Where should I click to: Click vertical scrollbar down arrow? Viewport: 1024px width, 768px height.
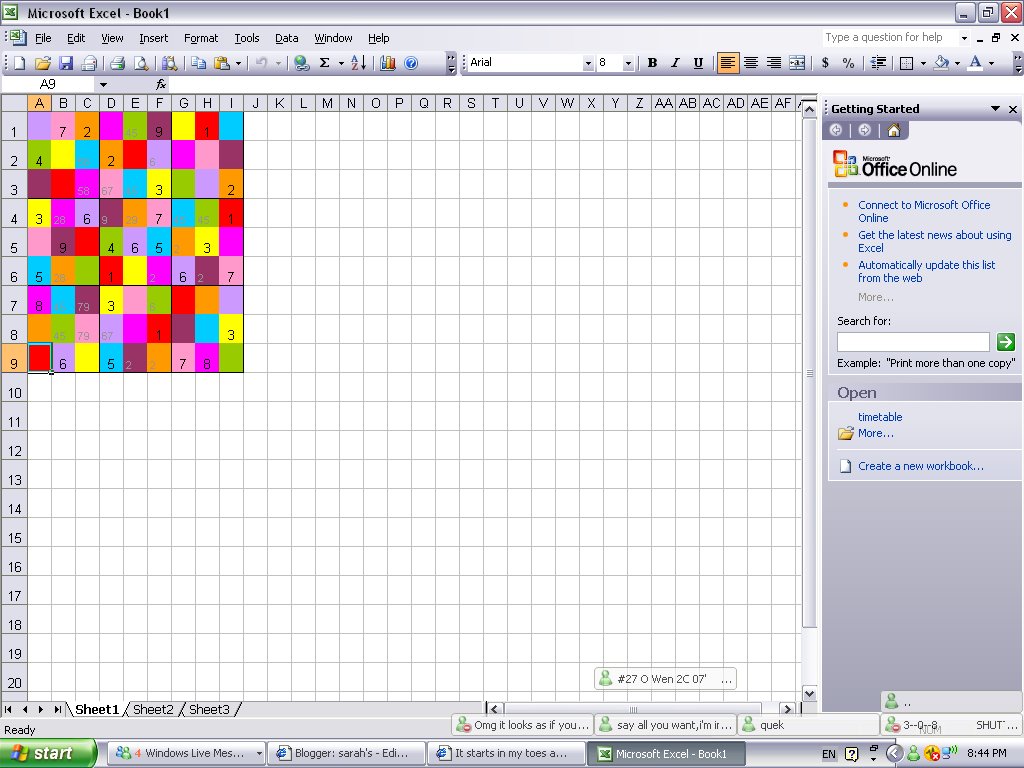tap(809, 694)
